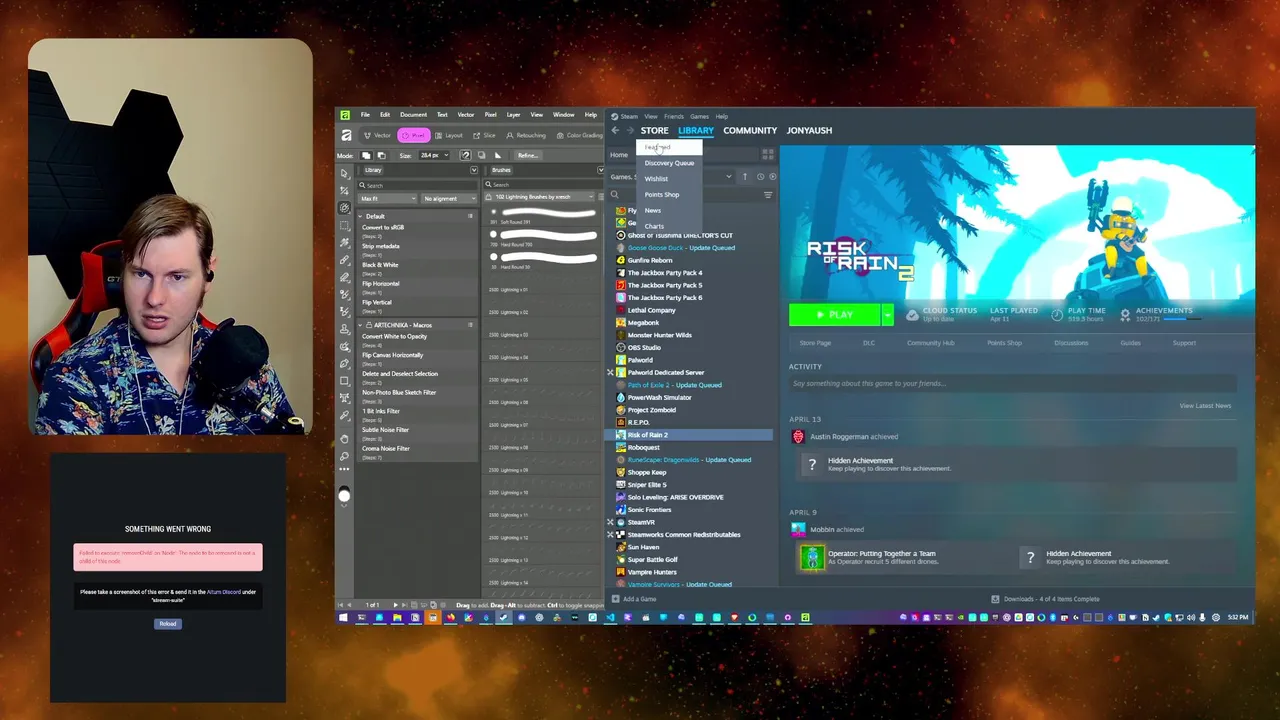Switch to the Layout persona
The width and height of the screenshot is (1280, 720).
click(x=449, y=135)
